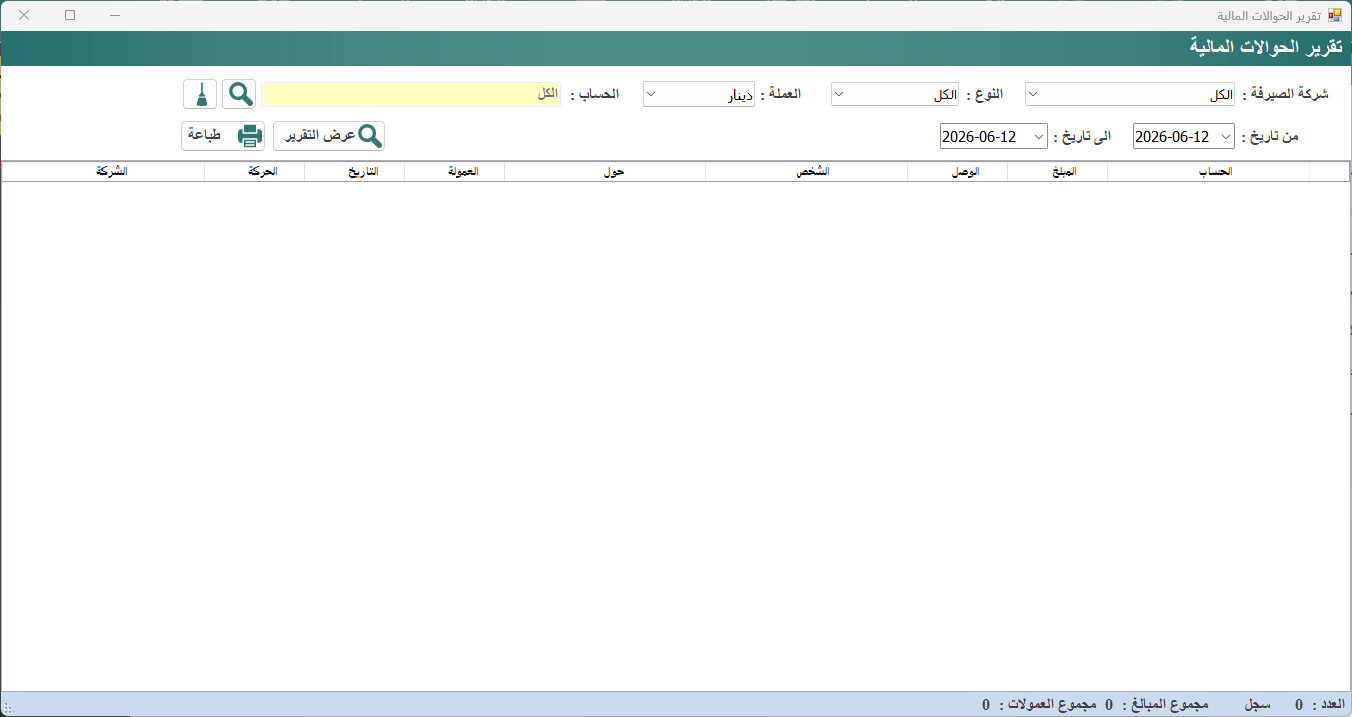Maximize the report window
The width and height of the screenshot is (1352, 717).
point(70,15)
